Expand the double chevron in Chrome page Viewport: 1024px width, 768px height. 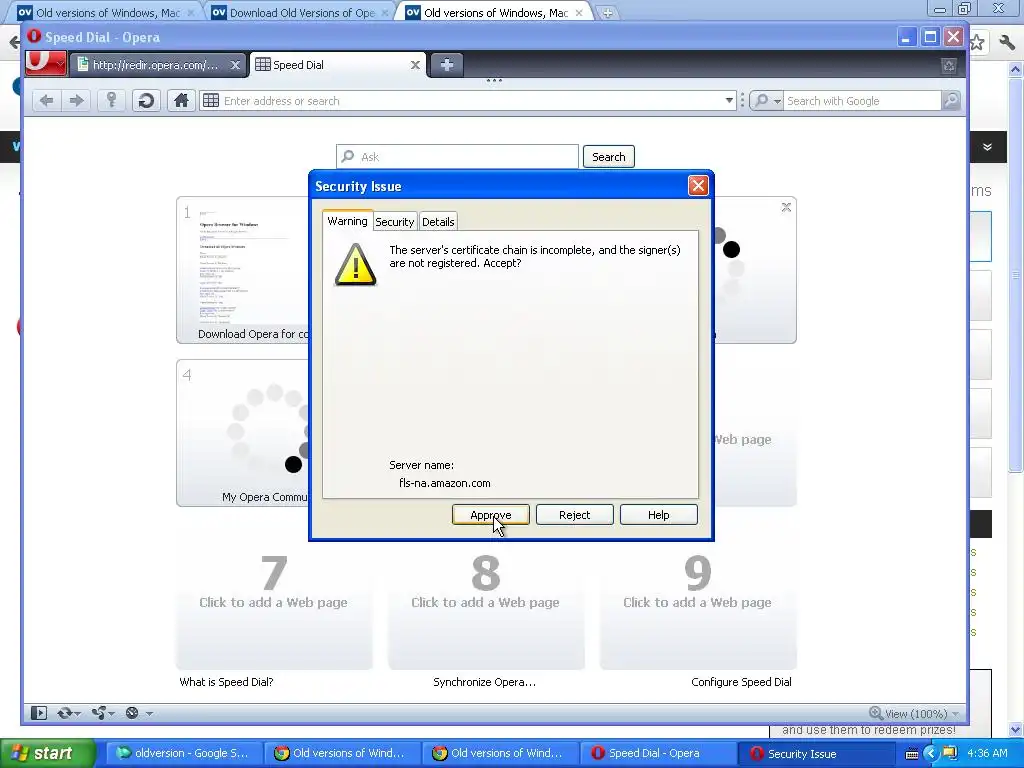tap(987, 147)
